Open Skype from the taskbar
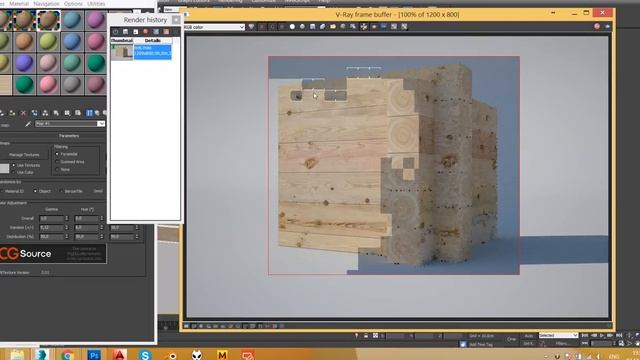Screen dimensions: 640x360 [145, 355]
